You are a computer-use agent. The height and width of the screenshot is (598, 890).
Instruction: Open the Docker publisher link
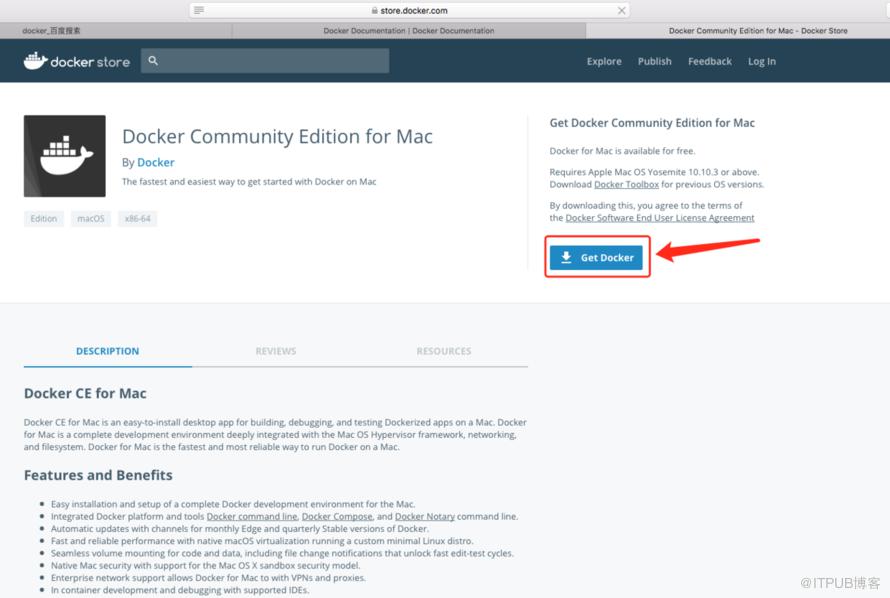156,162
